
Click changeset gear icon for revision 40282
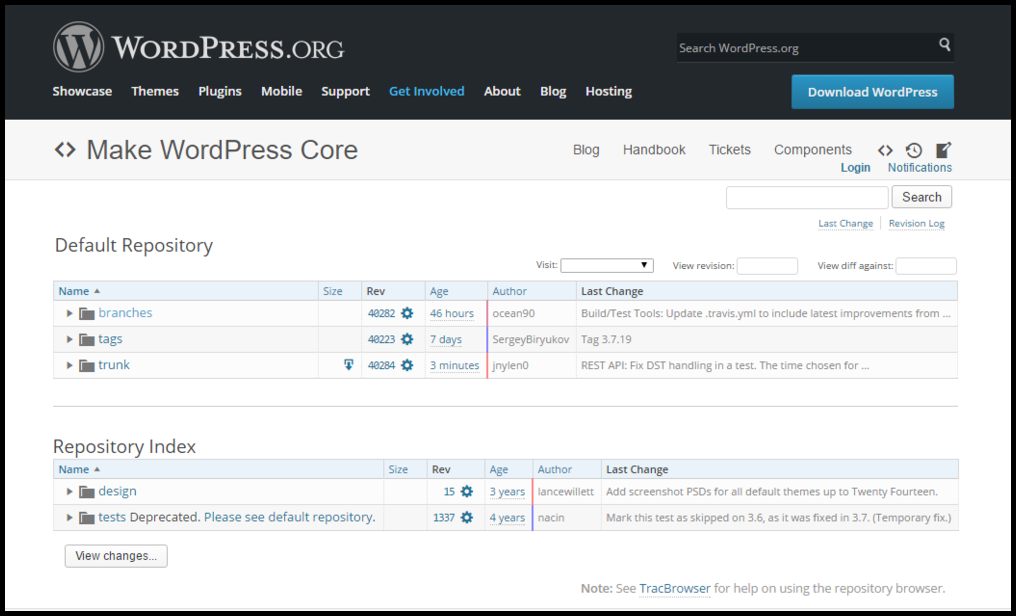pos(407,313)
